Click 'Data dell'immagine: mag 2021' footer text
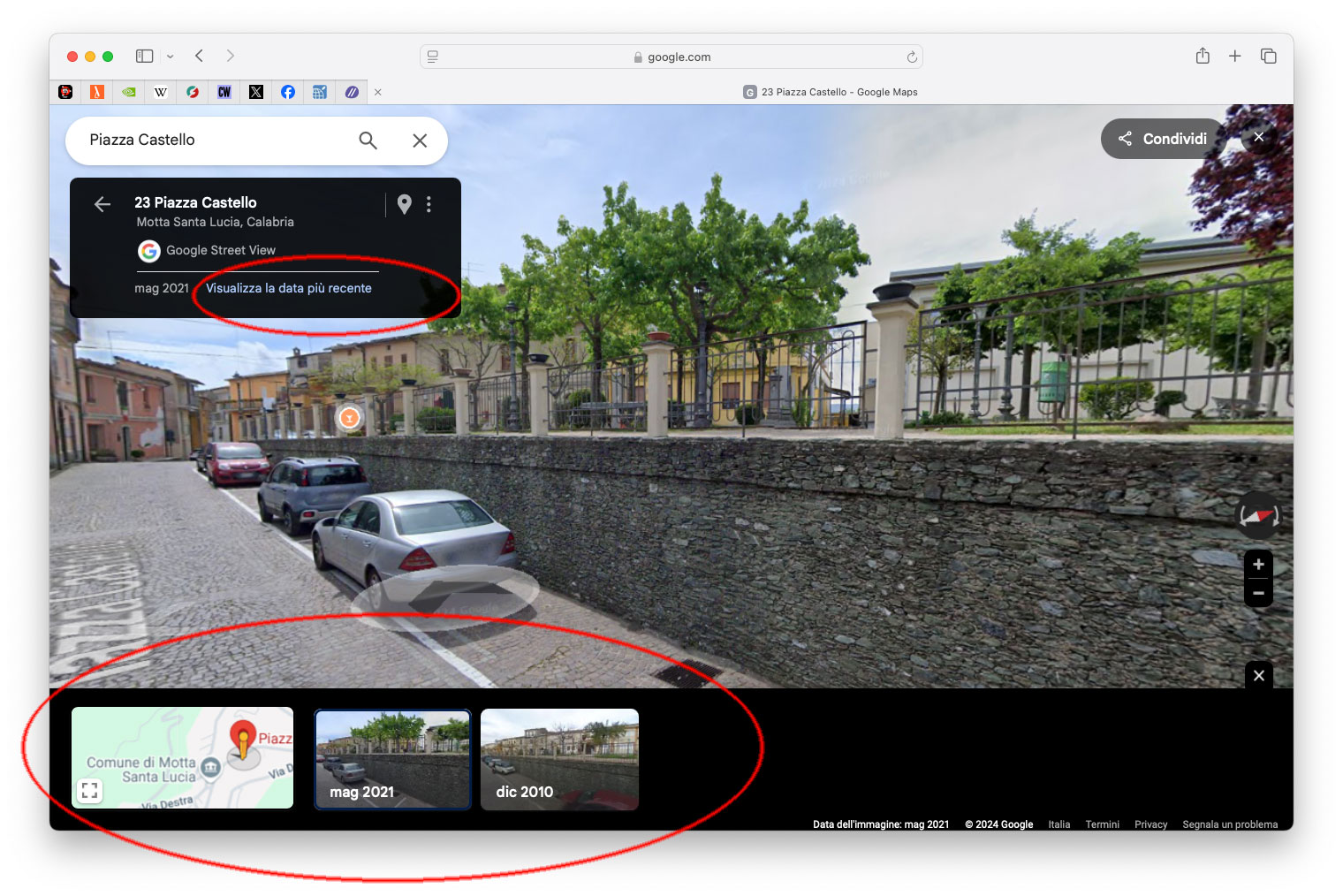 pos(881,824)
